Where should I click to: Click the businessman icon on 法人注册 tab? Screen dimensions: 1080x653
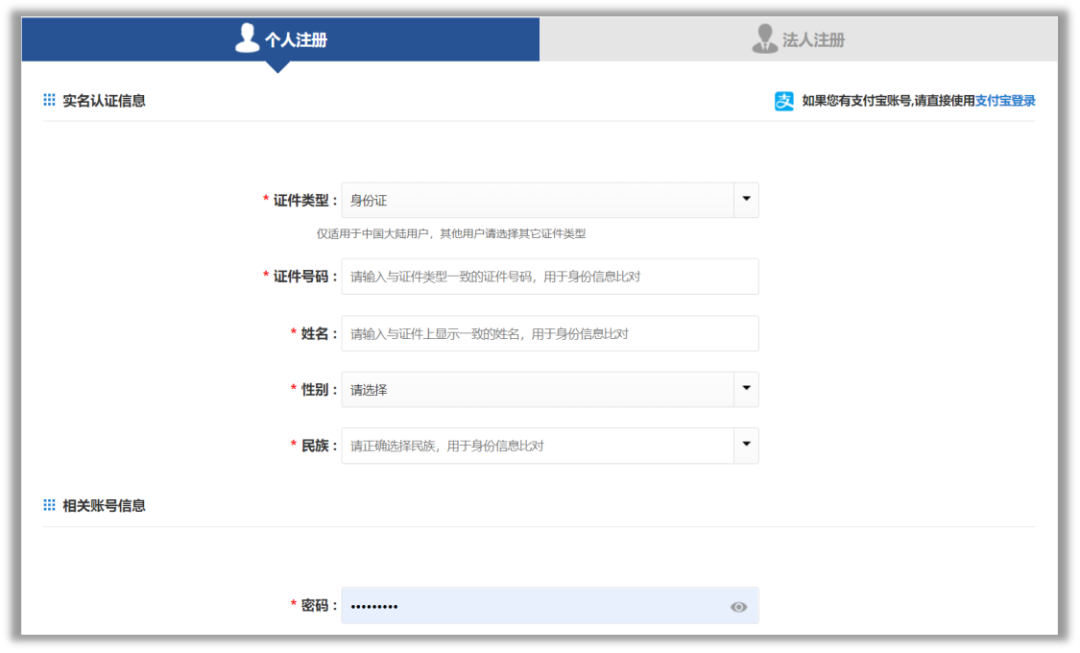(x=765, y=39)
